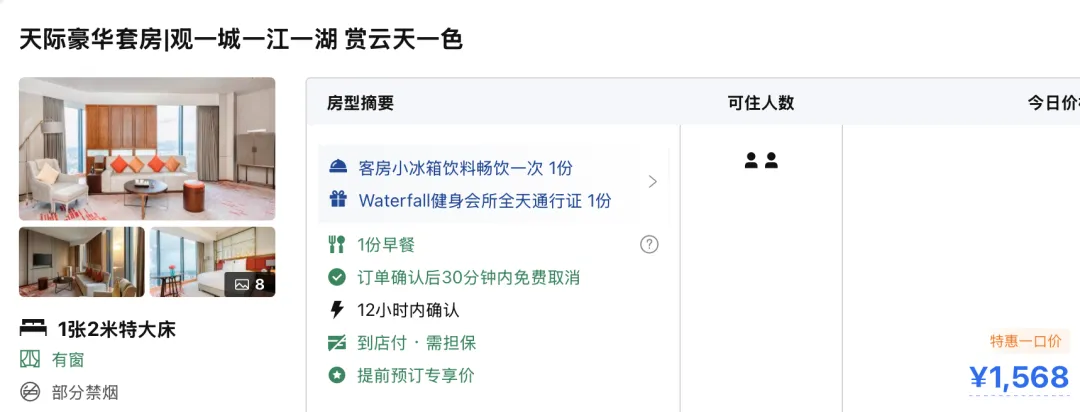
Task: Click the two-guest occupancy icon
Action: [761, 160]
